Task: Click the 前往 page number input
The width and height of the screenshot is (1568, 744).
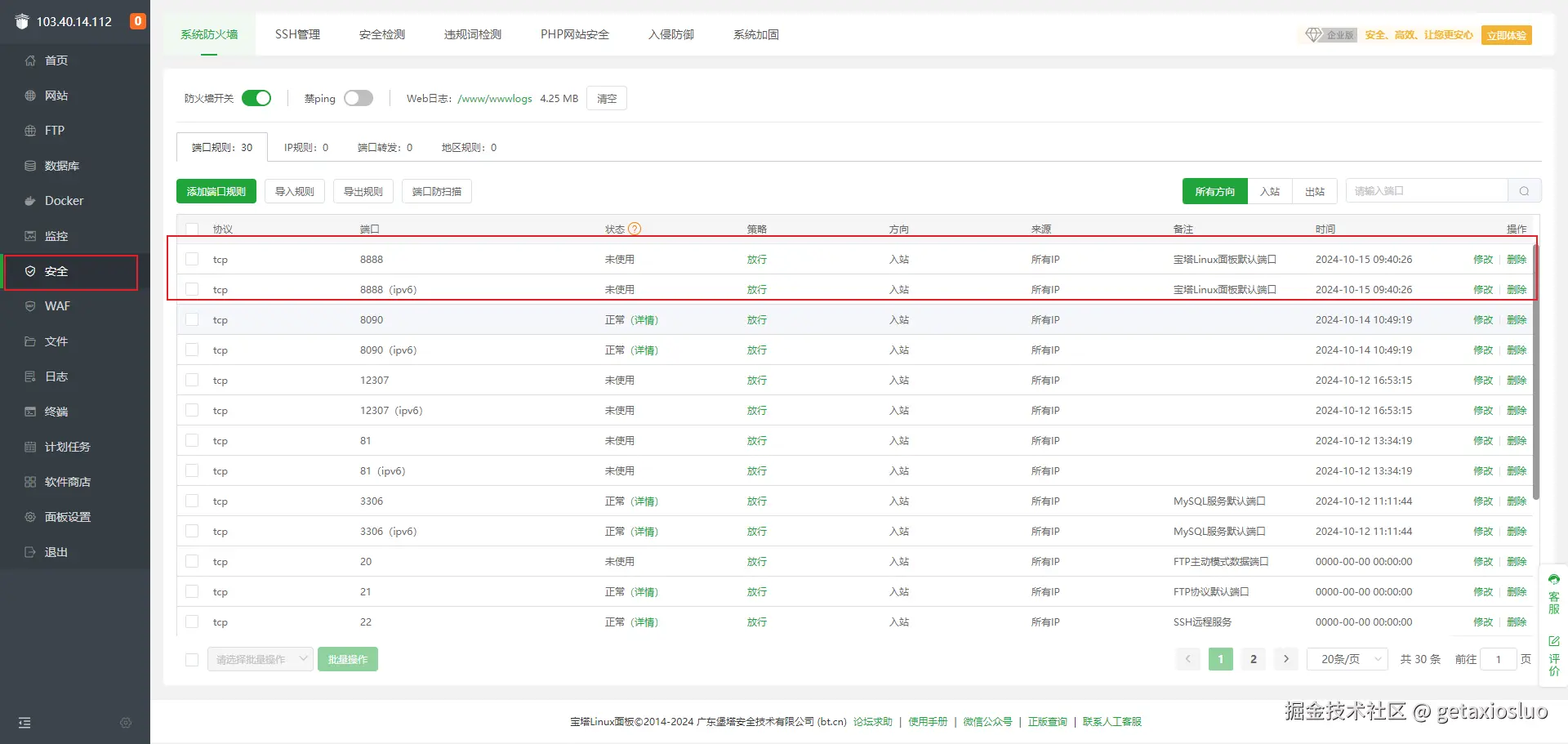Action: coord(1499,659)
